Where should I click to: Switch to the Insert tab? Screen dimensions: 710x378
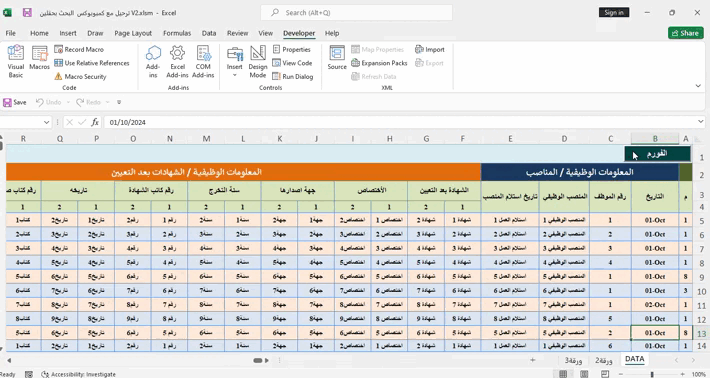click(x=68, y=33)
